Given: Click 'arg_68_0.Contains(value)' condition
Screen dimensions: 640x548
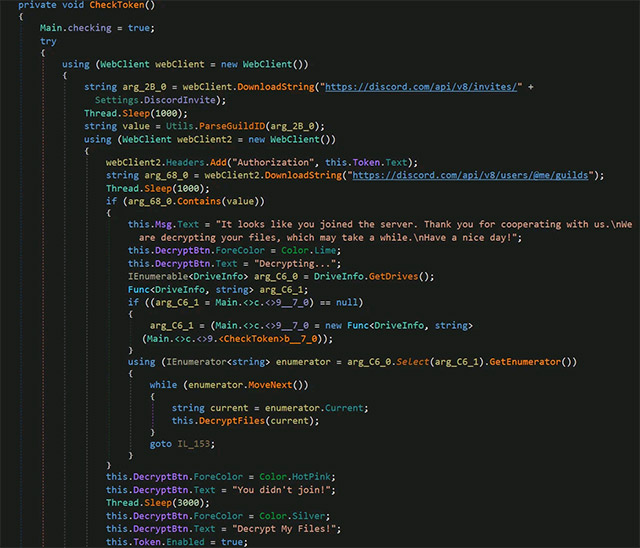Looking at the screenshot, I should 193,201.
